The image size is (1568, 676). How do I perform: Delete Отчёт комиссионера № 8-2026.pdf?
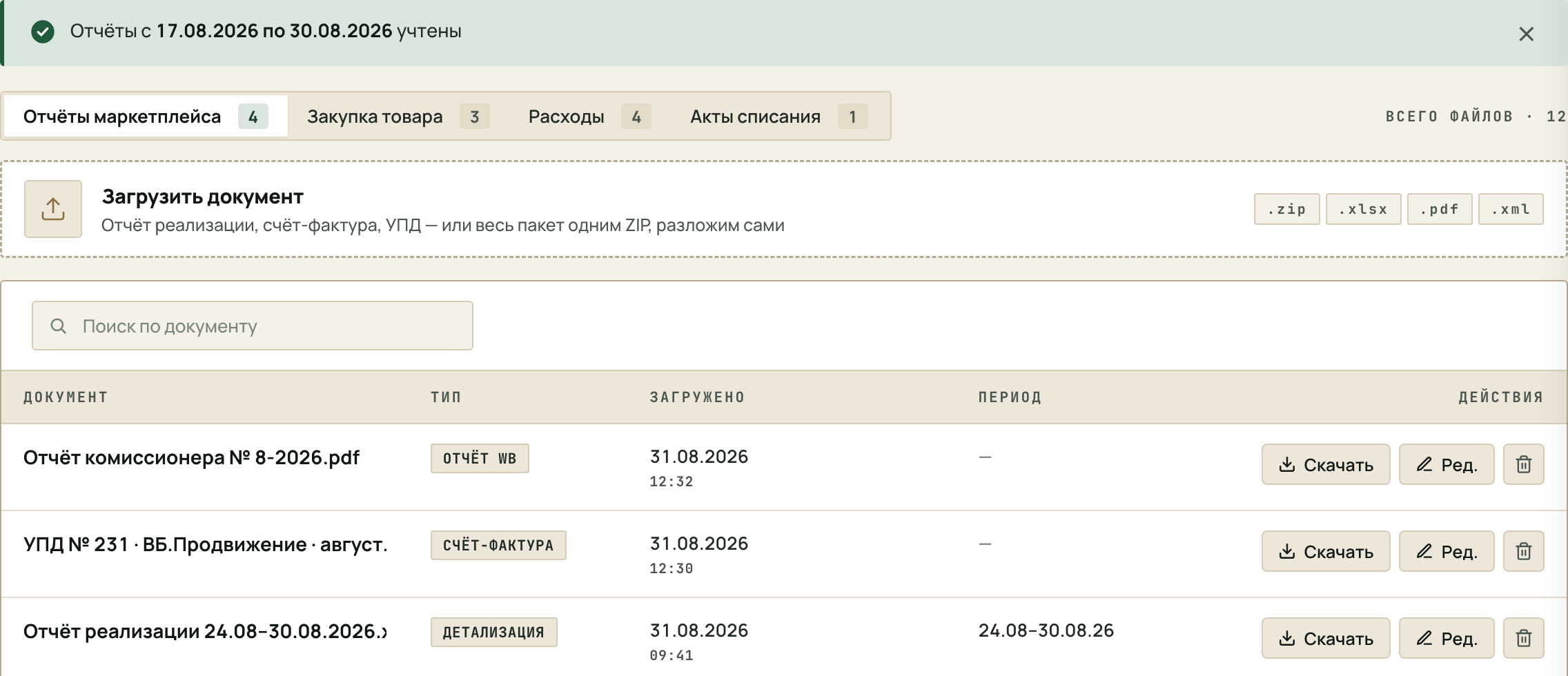pos(1524,464)
